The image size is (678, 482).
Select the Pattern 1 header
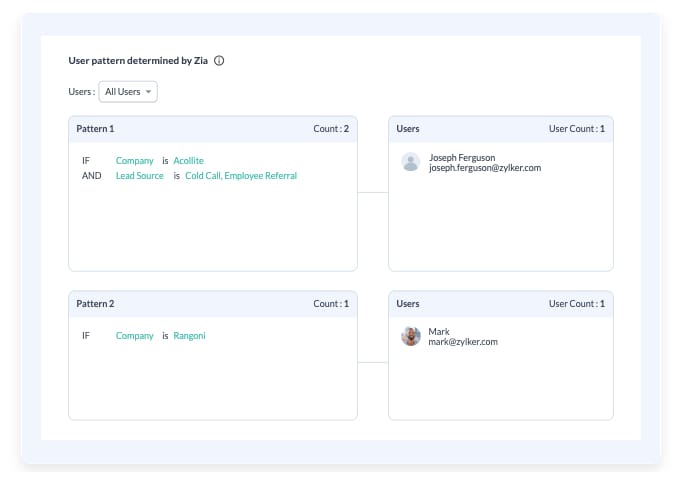tap(96, 129)
